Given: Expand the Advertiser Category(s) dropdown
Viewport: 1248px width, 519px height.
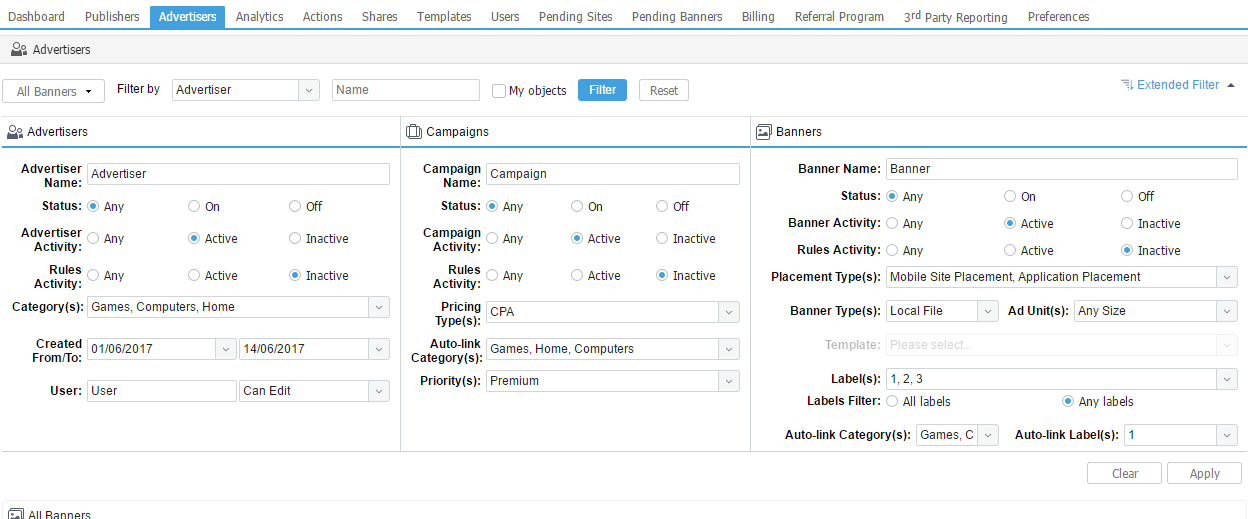Looking at the screenshot, I should (x=379, y=307).
